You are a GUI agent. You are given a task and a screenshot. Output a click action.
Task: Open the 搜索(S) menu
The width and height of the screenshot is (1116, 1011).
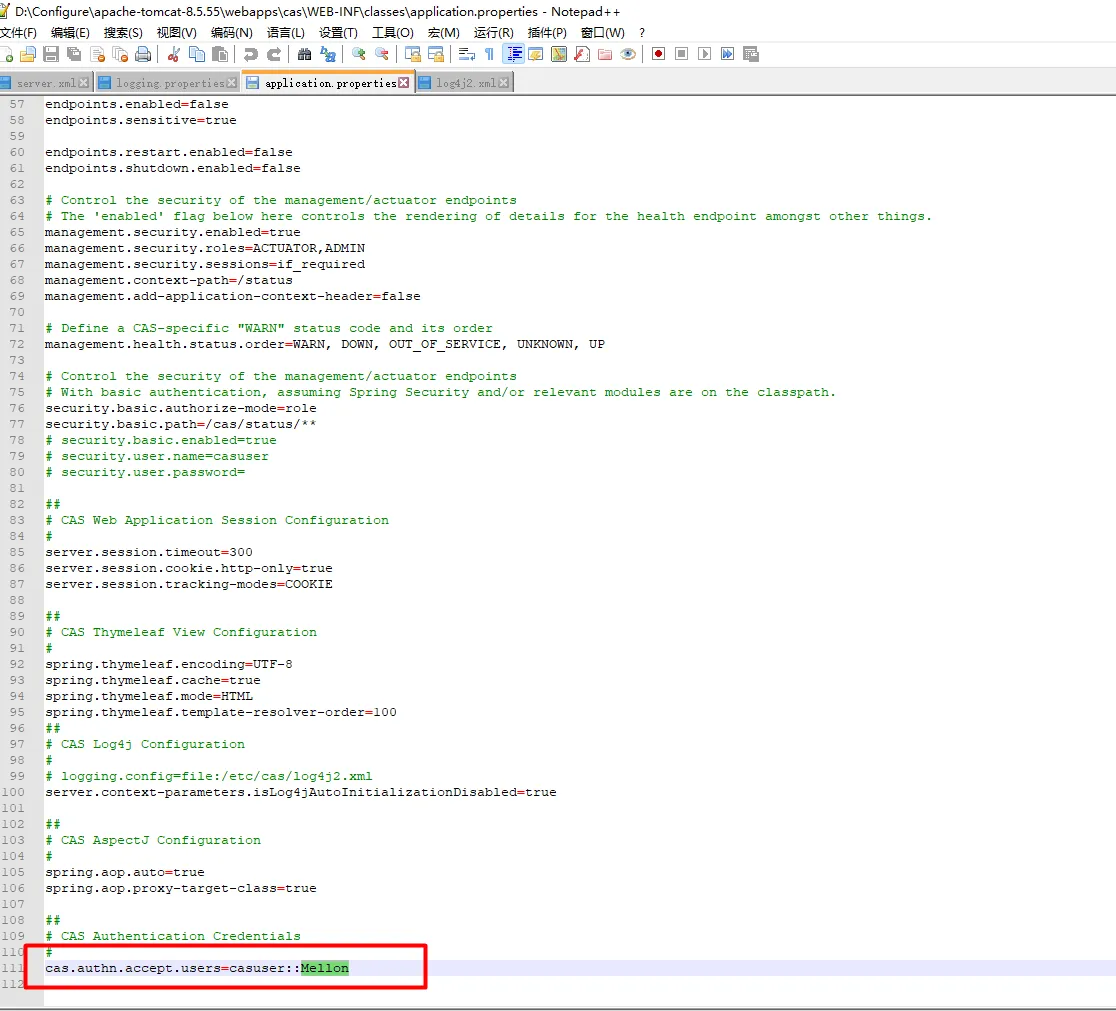tap(123, 33)
